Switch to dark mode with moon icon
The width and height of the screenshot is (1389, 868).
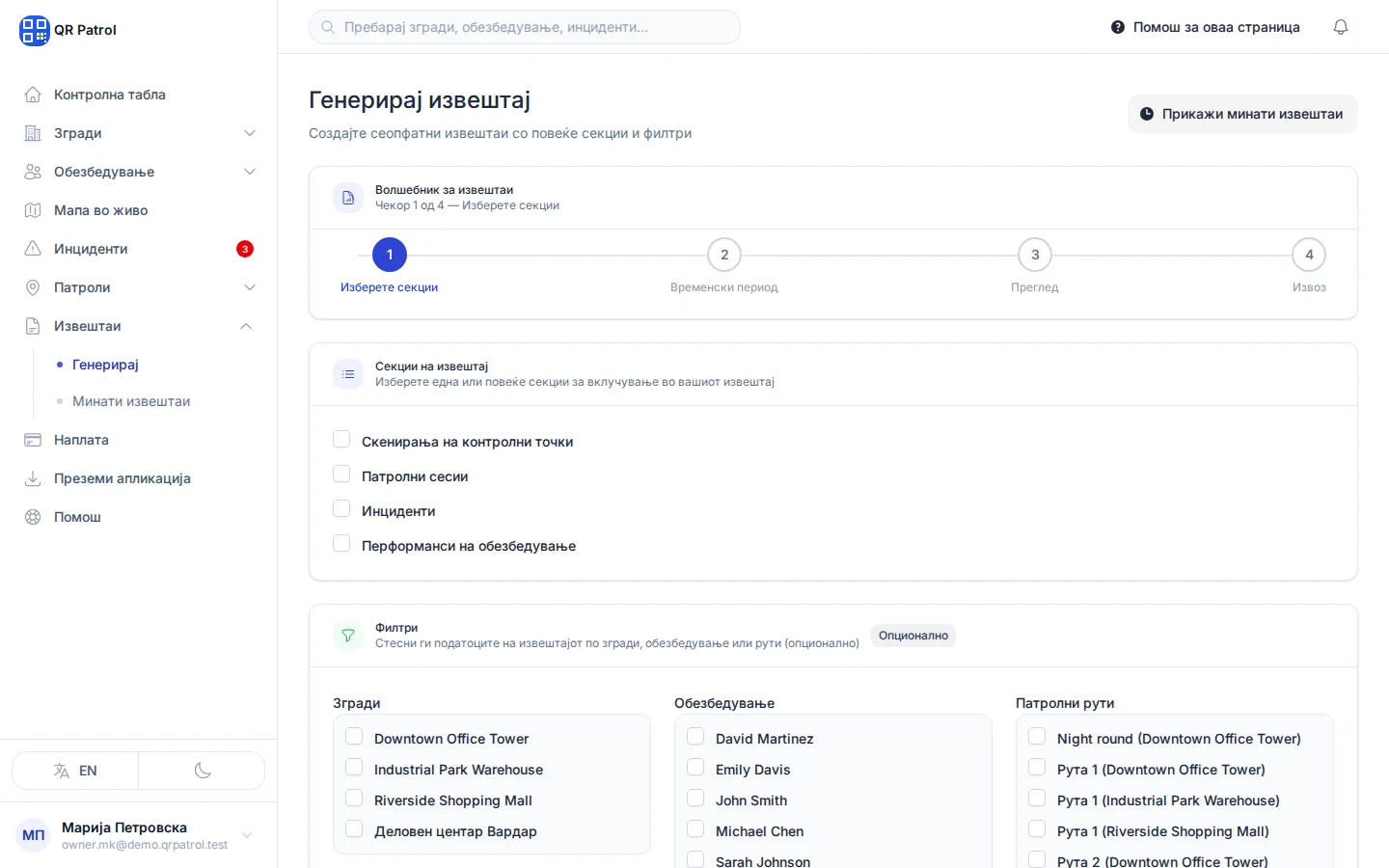click(203, 771)
